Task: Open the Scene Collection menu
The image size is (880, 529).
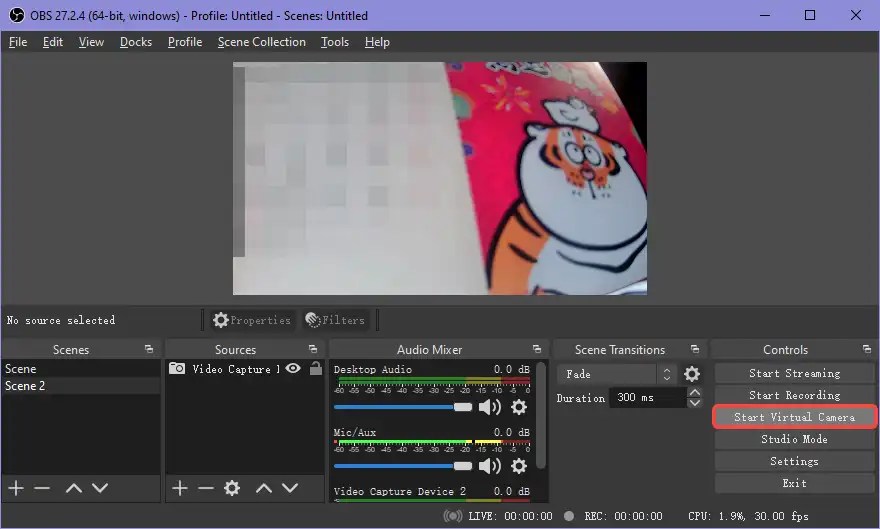Action: tap(262, 42)
